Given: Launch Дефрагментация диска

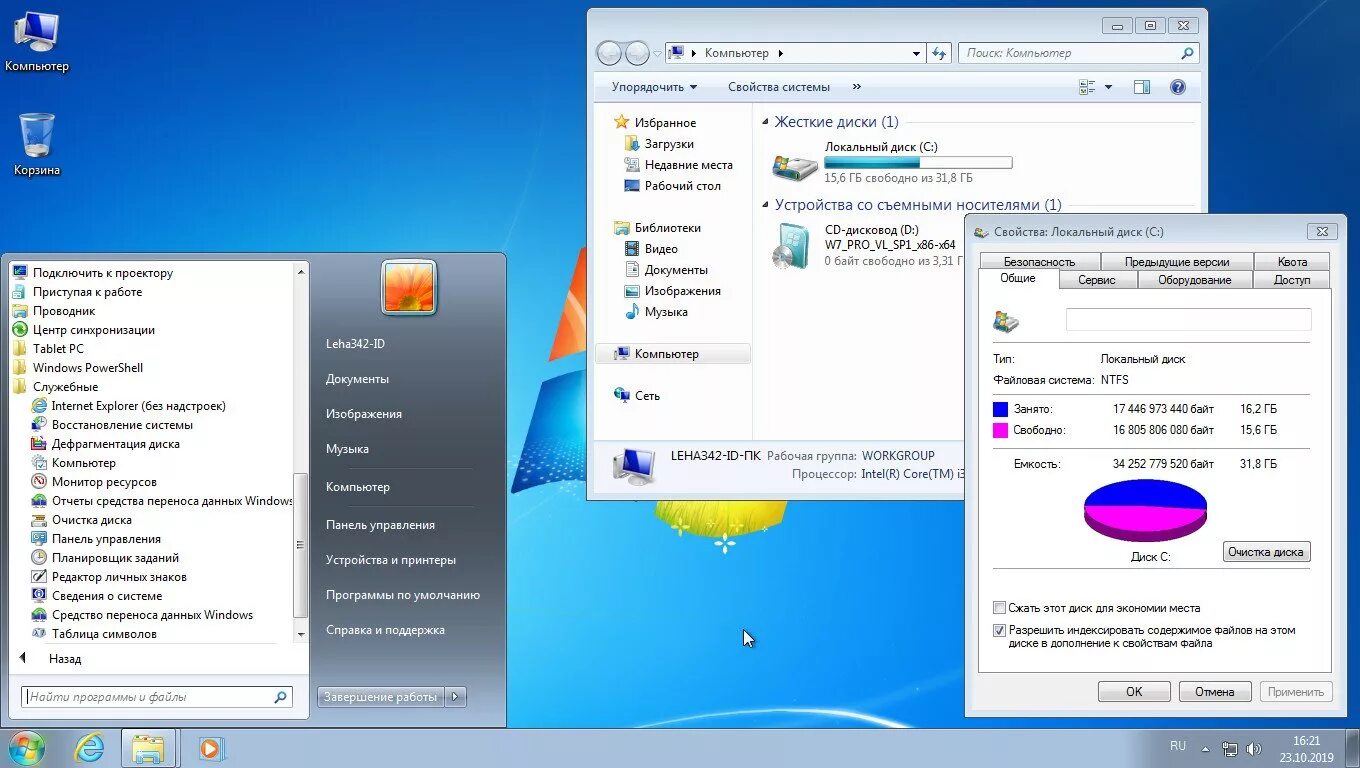Looking at the screenshot, I should tap(115, 443).
